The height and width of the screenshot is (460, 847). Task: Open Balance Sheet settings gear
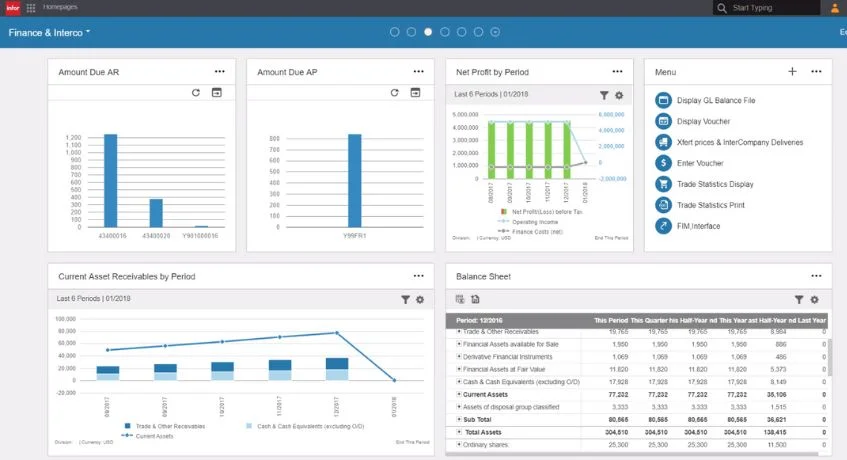tap(814, 300)
